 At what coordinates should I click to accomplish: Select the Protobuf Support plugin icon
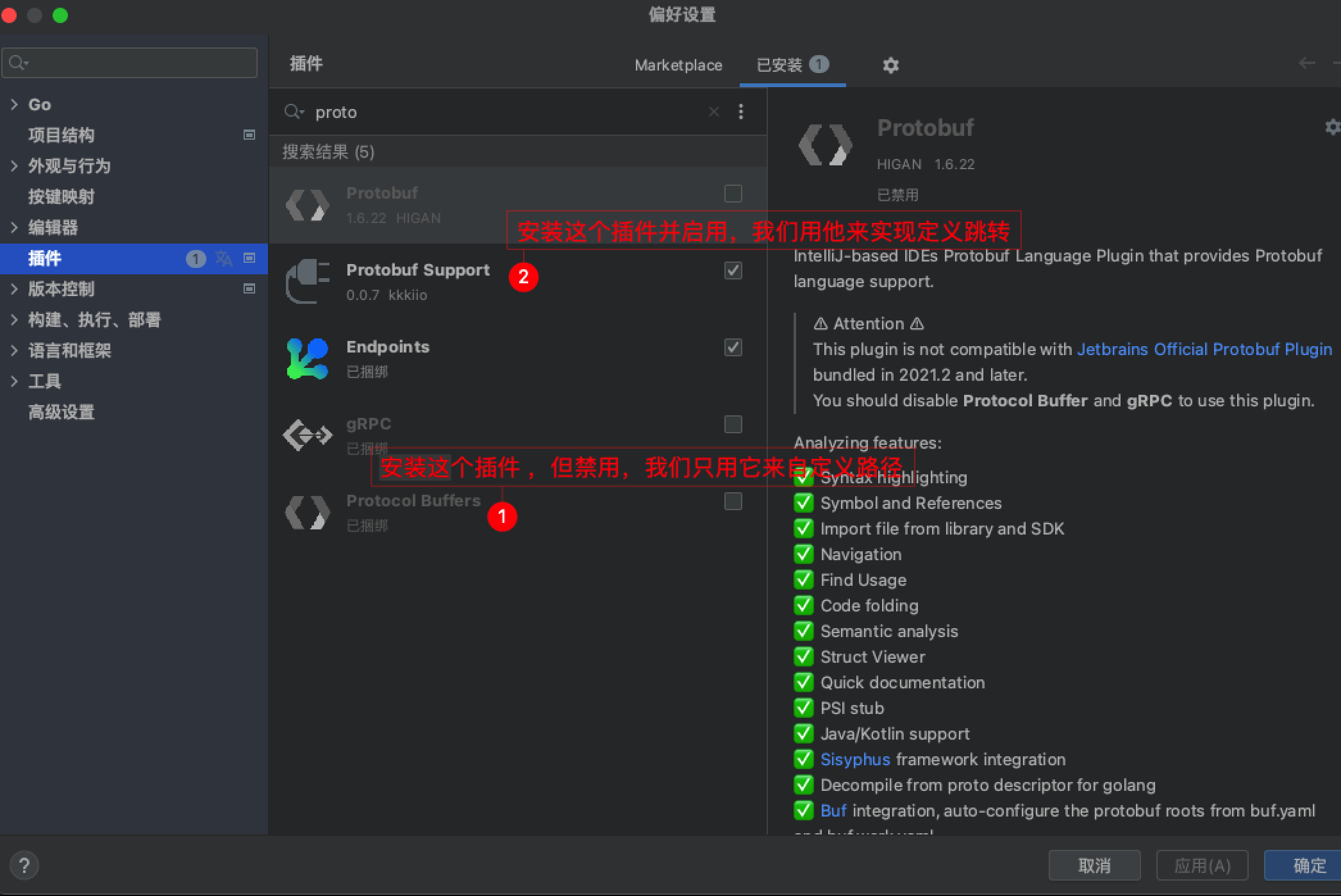pyautogui.click(x=308, y=282)
